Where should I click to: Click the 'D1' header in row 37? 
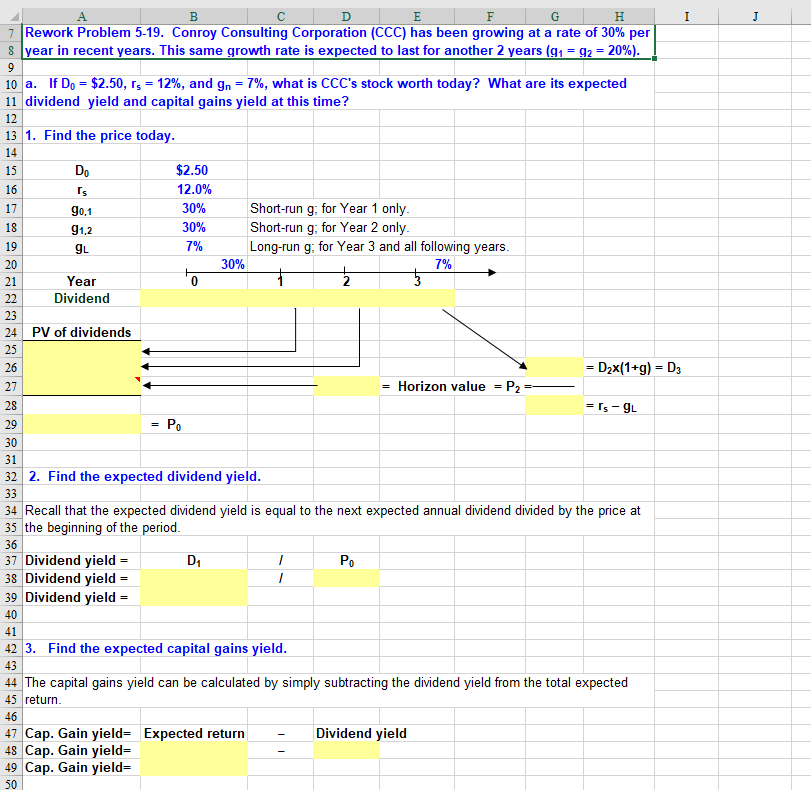click(194, 561)
